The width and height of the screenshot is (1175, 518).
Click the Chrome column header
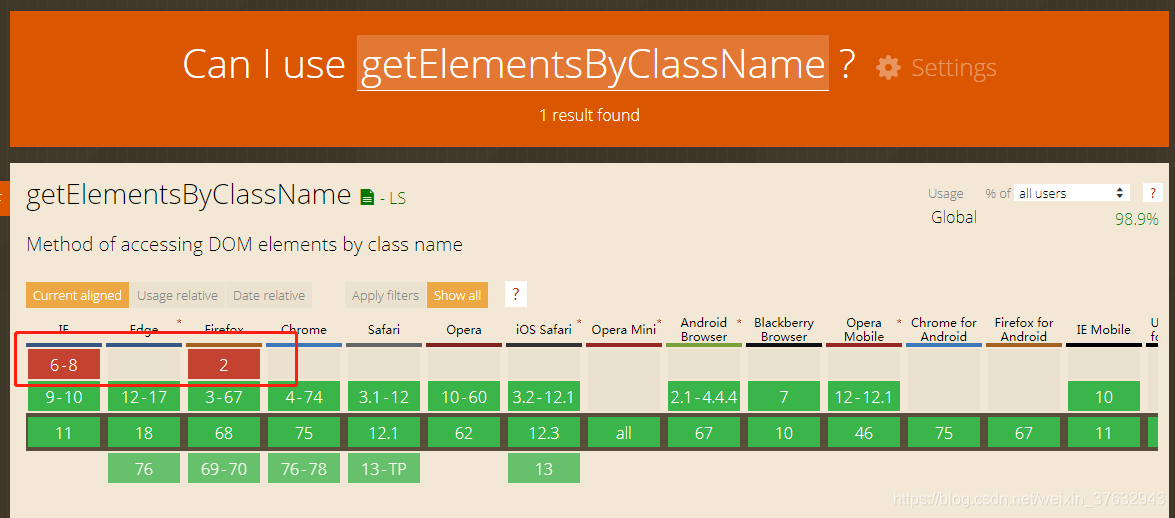pos(303,330)
